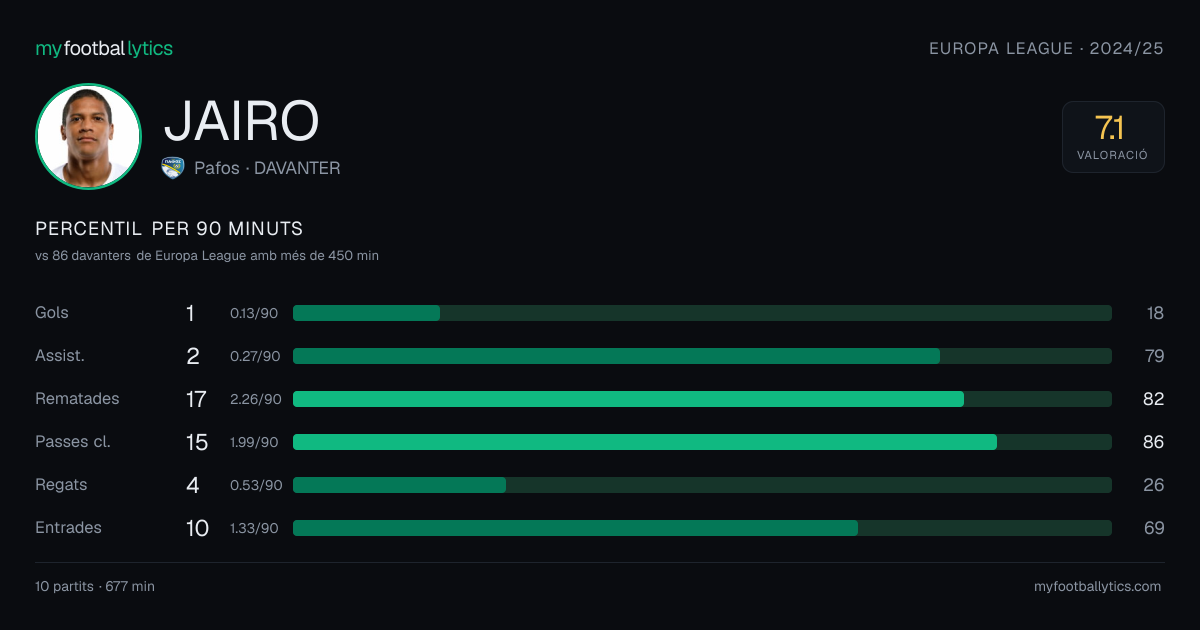Click the Rematades stat label
This screenshot has height=630, width=1200.
click(x=77, y=399)
